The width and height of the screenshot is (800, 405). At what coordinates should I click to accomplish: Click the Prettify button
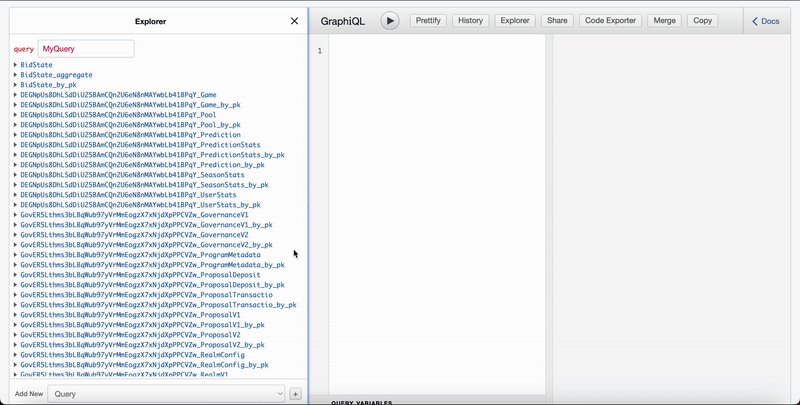428,20
